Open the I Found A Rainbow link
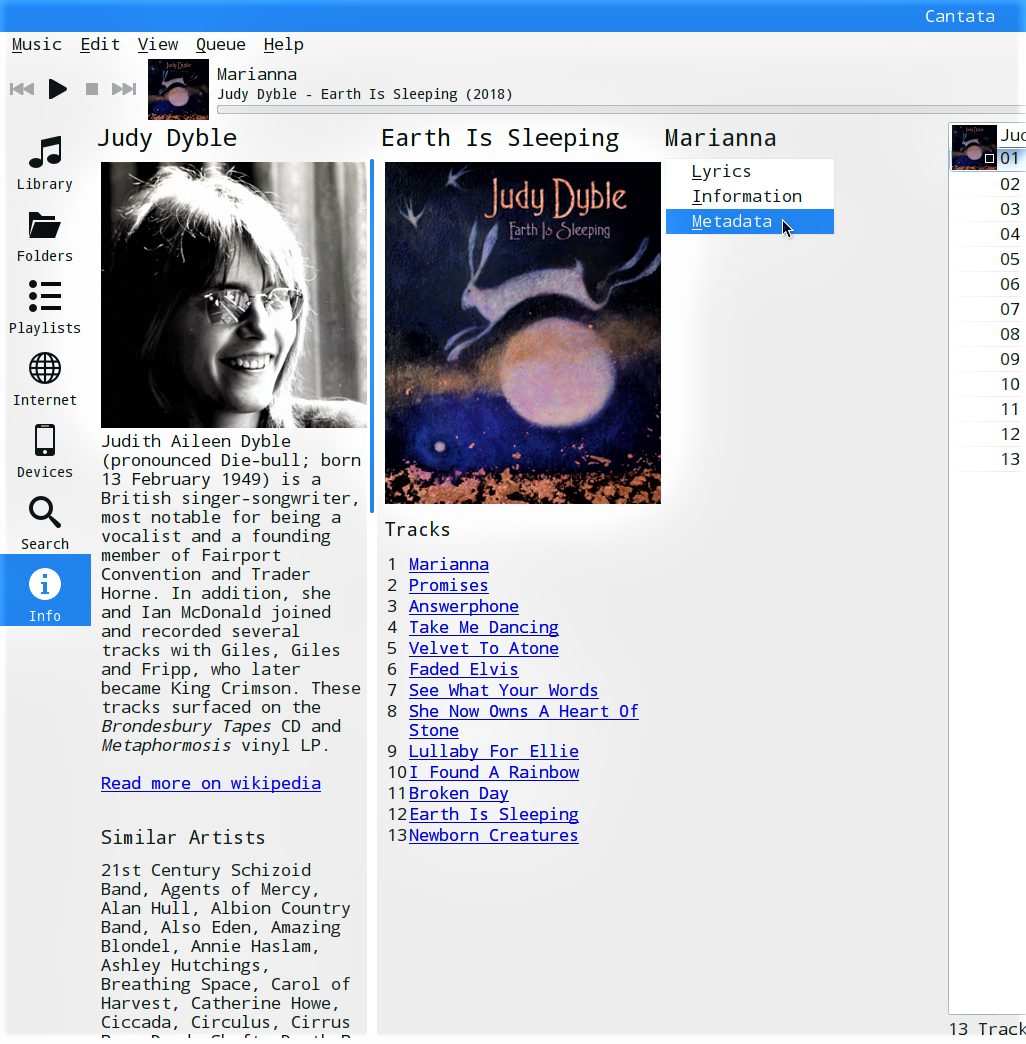Screen dimensions: 1026x1044 493,772
